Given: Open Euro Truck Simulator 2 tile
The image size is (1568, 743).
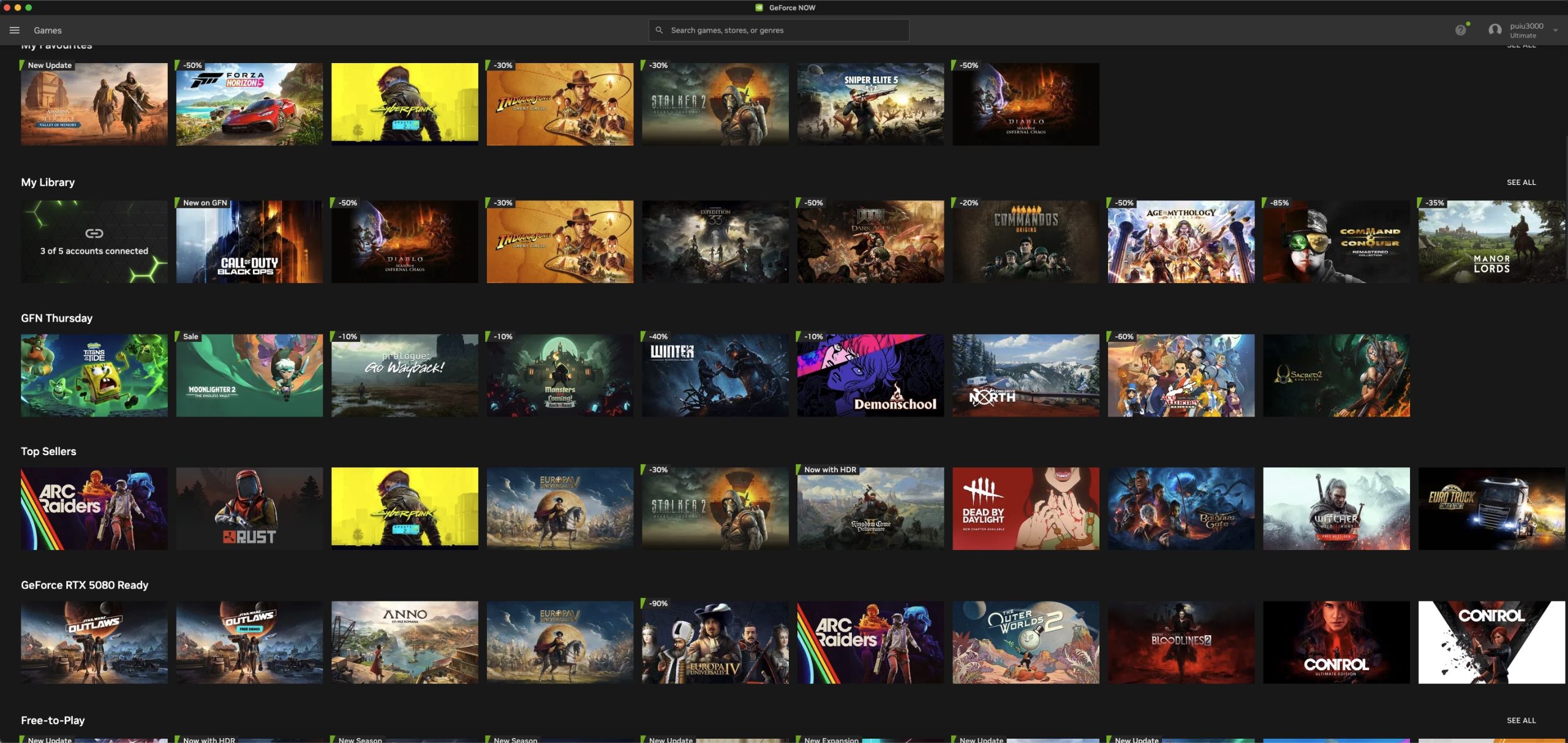Looking at the screenshot, I should (x=1491, y=509).
